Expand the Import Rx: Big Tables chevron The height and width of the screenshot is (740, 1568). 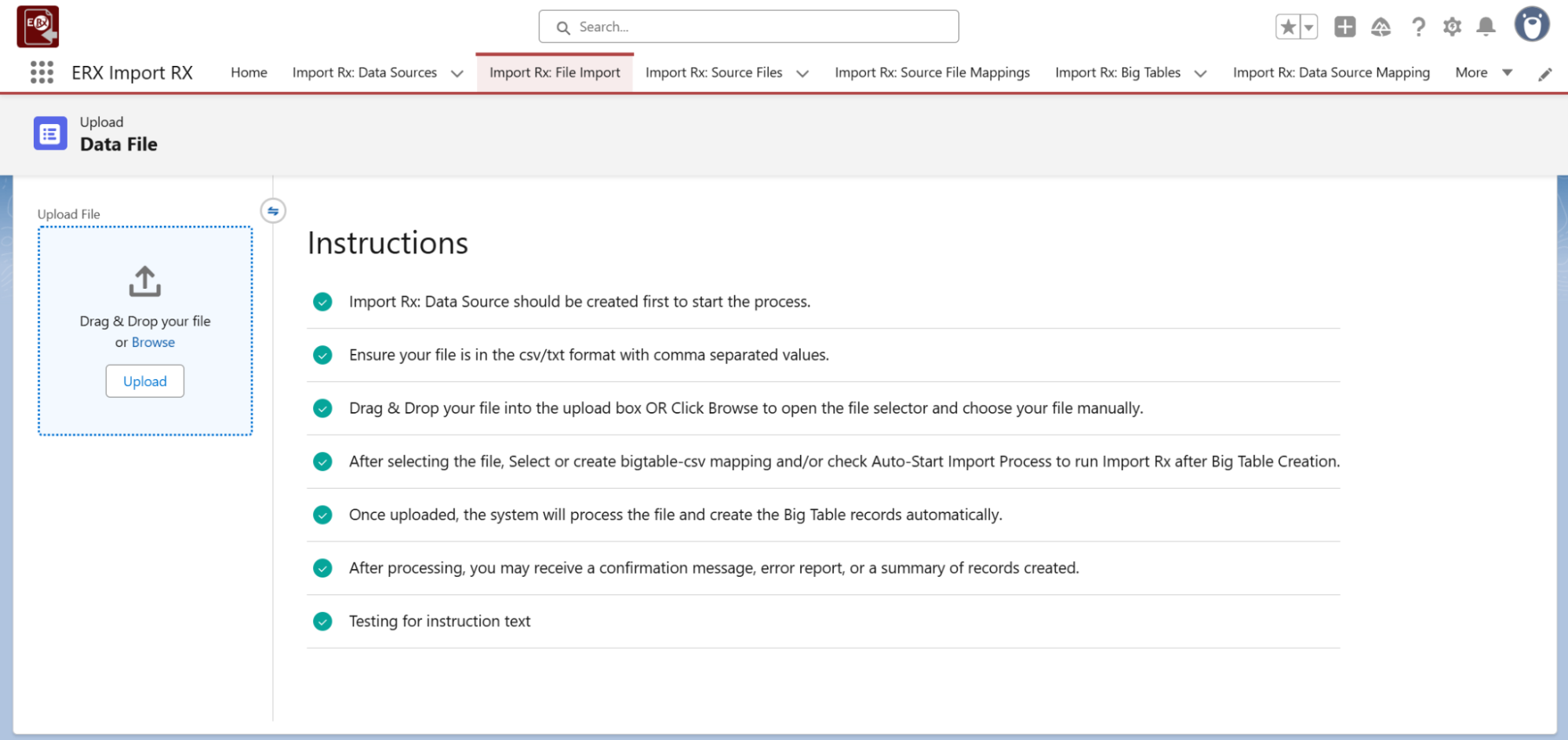pyautogui.click(x=1200, y=73)
